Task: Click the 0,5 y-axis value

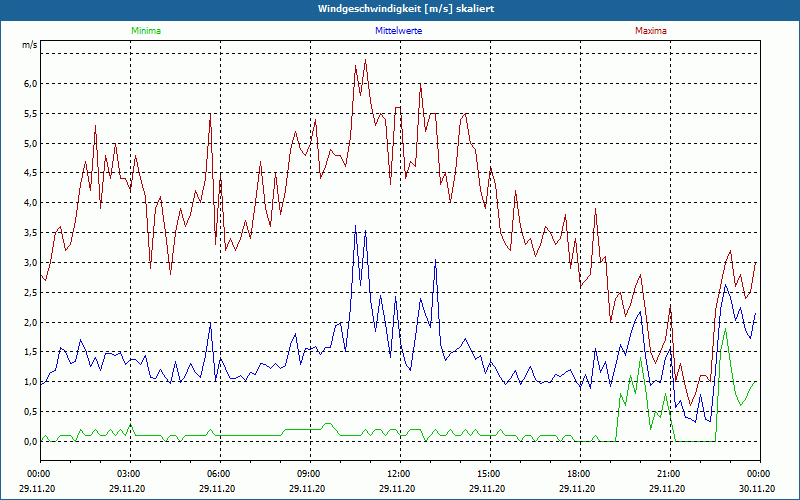Action: [x=31, y=412]
